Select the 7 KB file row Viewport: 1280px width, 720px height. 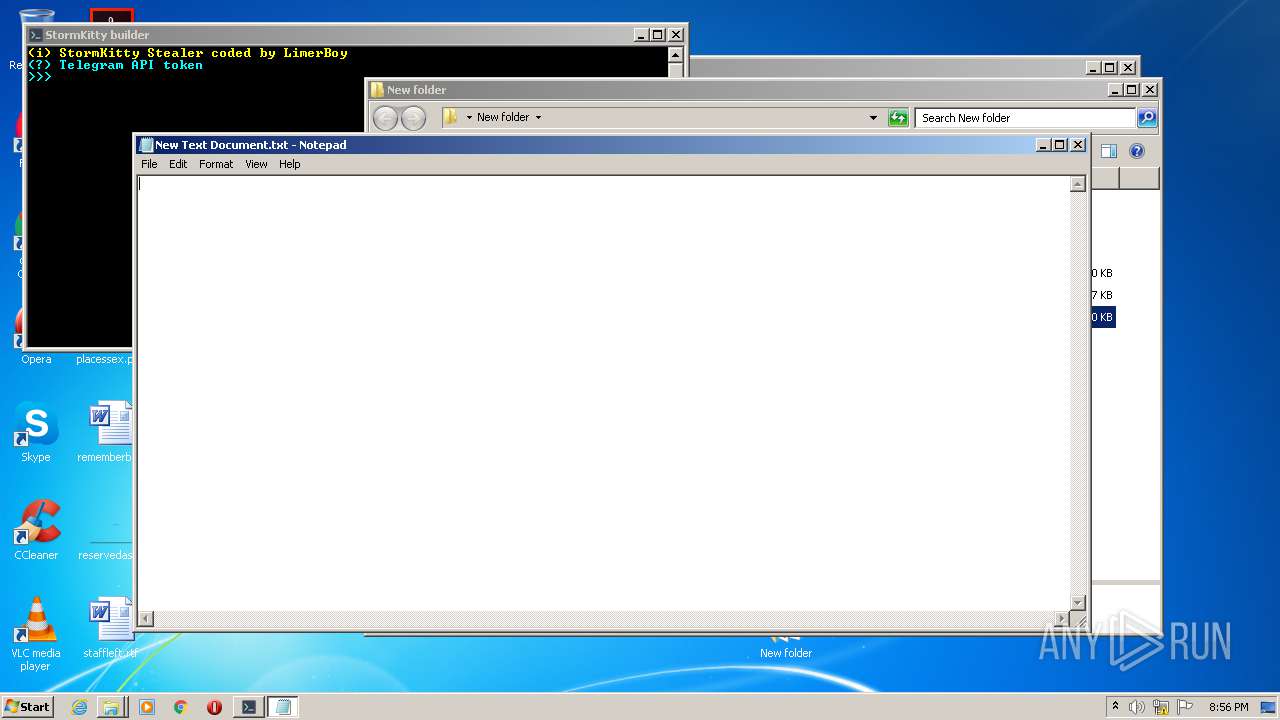(x=1103, y=295)
